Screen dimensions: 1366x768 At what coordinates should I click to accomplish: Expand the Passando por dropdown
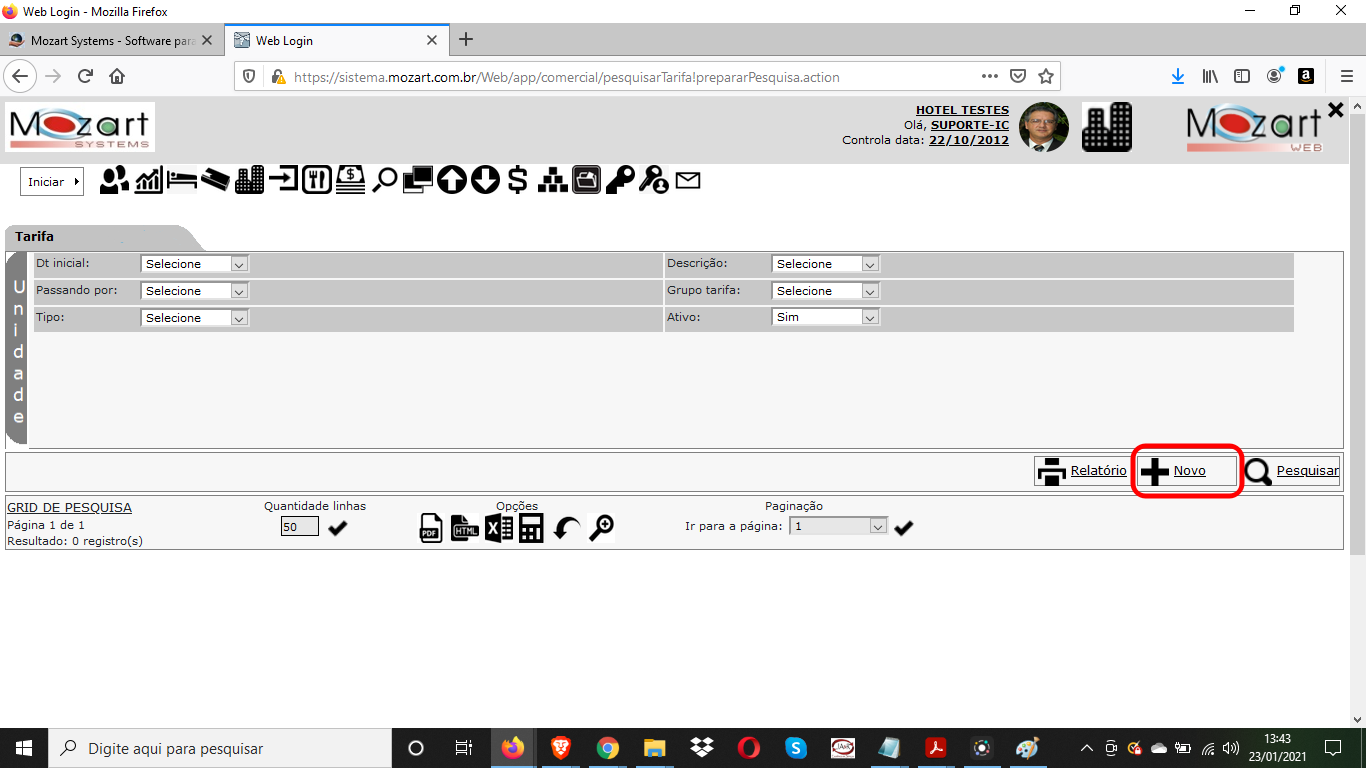(x=195, y=291)
